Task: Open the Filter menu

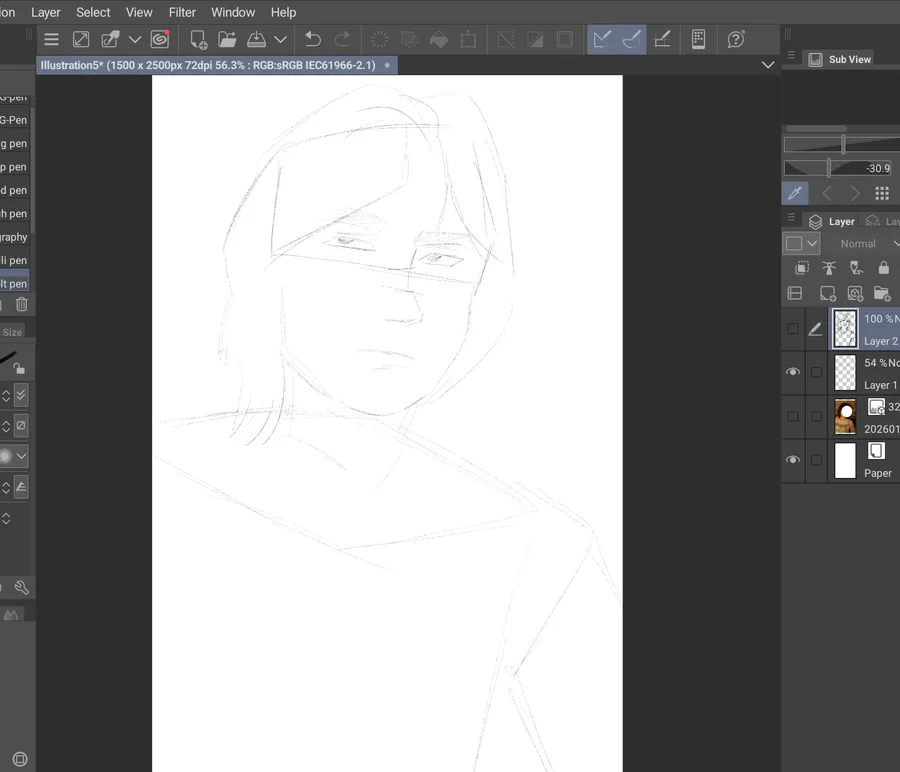Action: pyautogui.click(x=182, y=12)
